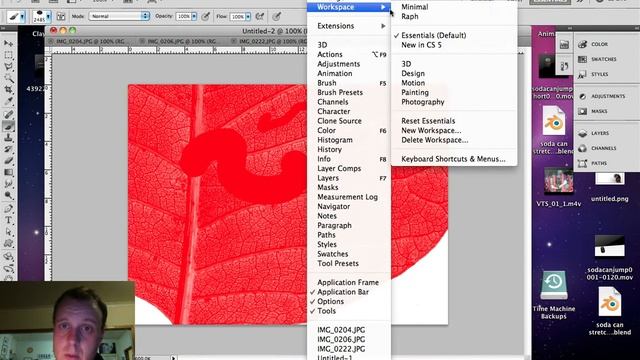The height and width of the screenshot is (360, 640).
Task: Select the Type tool
Action: click(8, 221)
